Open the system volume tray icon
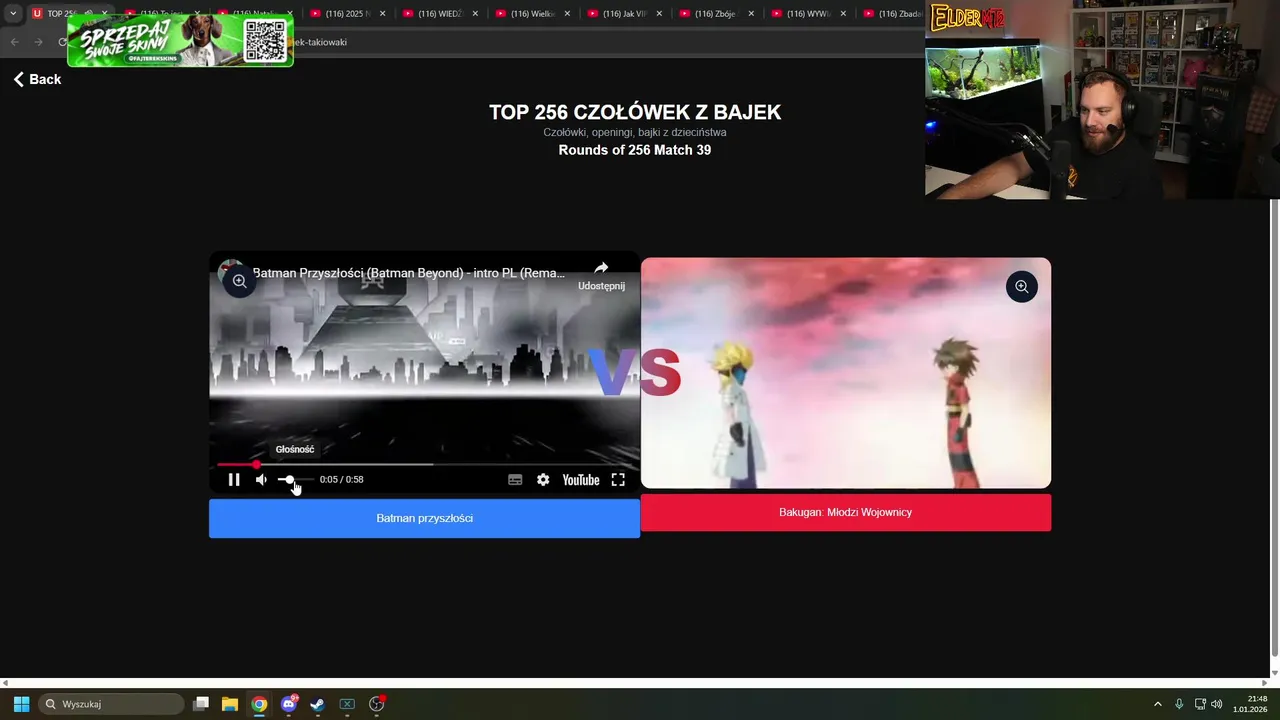Screen dimensions: 1280x720 [x=1216, y=704]
